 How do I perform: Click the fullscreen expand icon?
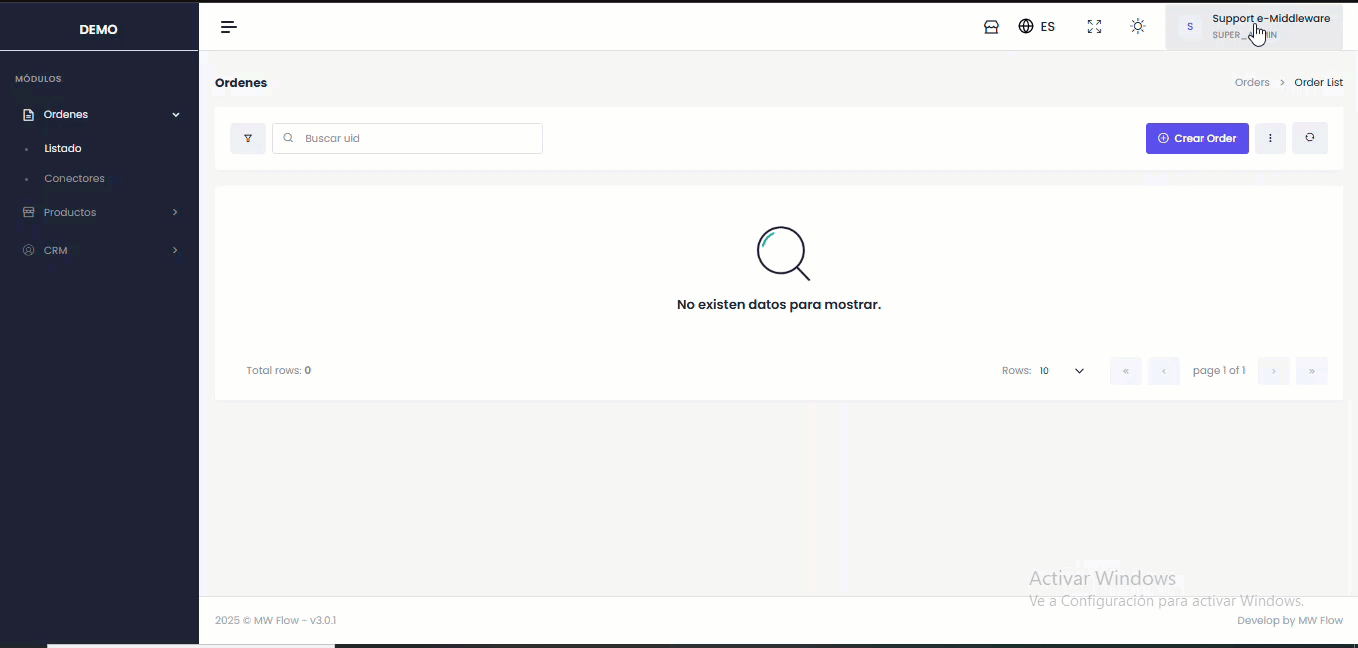coord(1094,27)
